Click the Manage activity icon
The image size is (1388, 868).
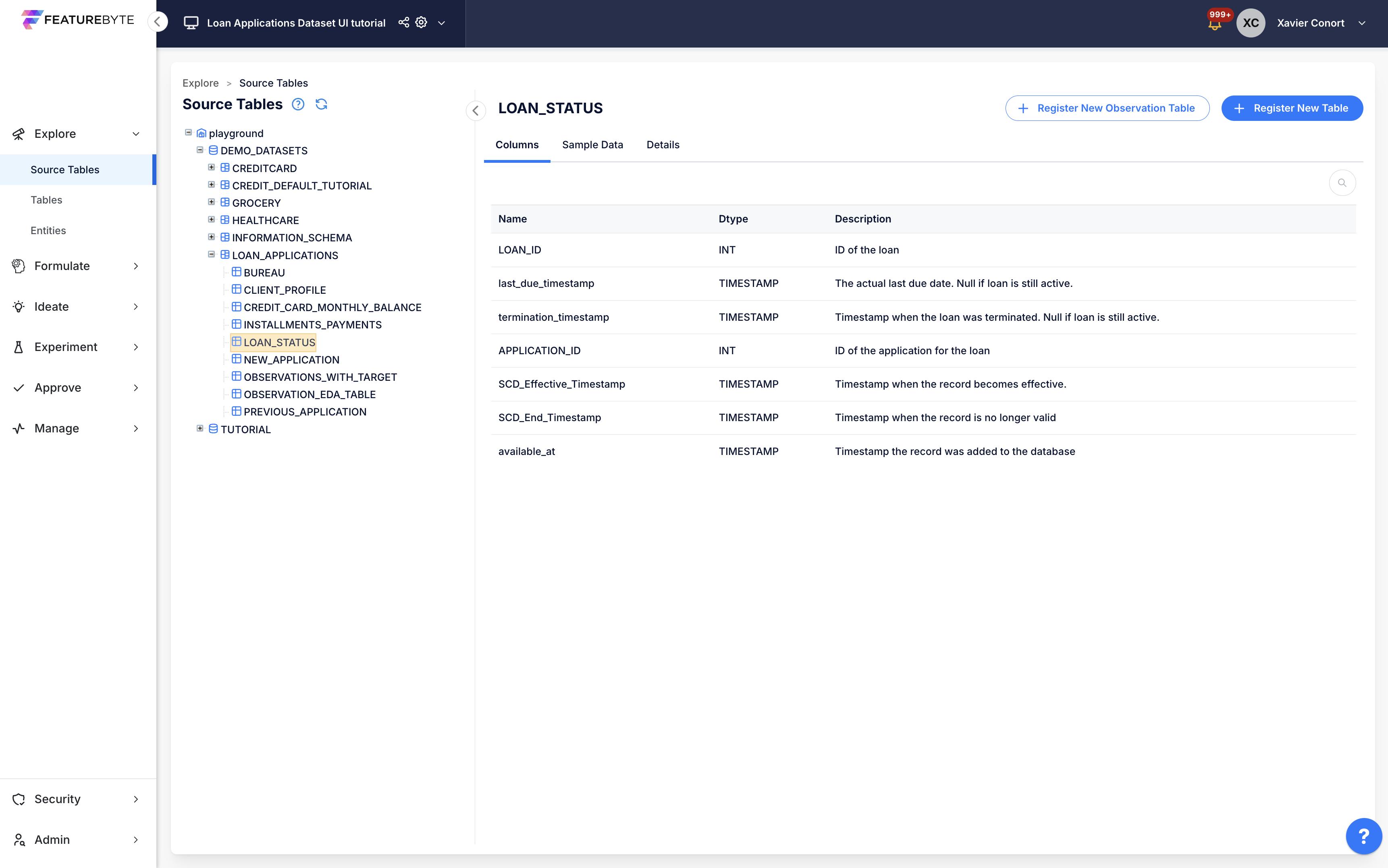(19, 428)
